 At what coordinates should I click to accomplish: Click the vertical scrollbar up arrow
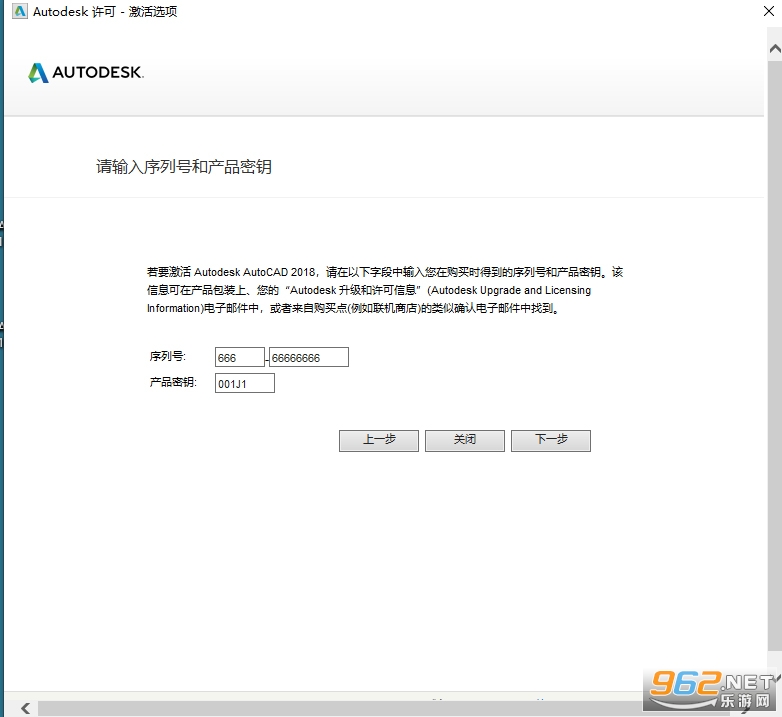coord(775,49)
